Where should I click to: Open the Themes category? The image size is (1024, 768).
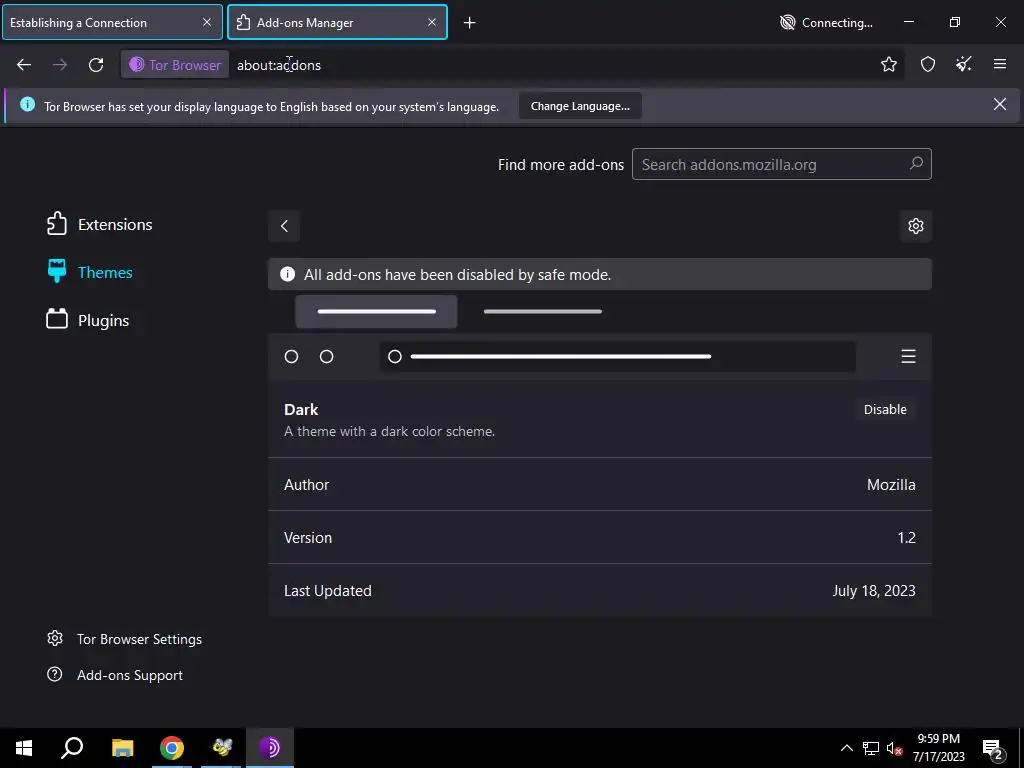tap(90, 272)
